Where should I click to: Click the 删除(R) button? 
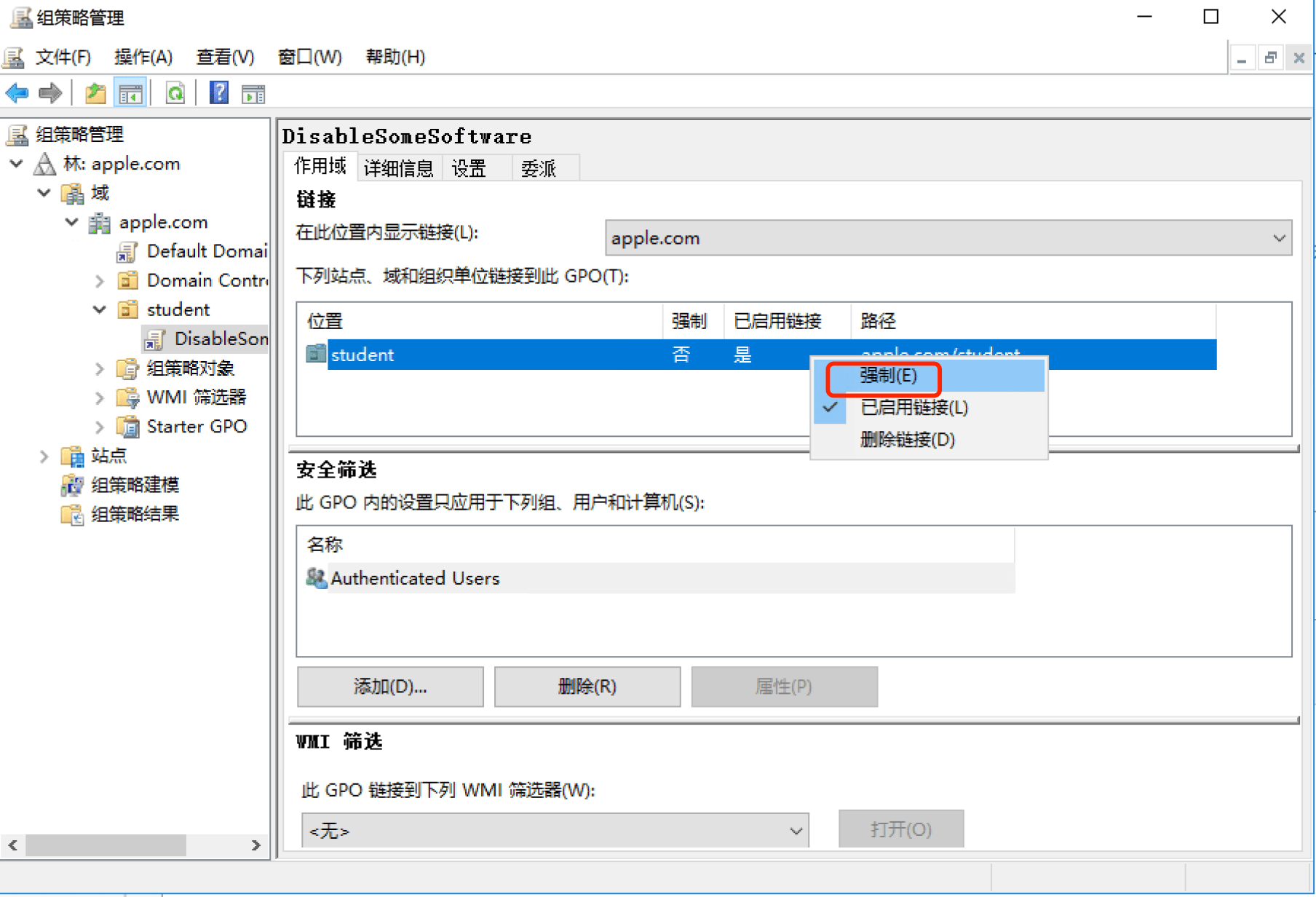(x=587, y=687)
